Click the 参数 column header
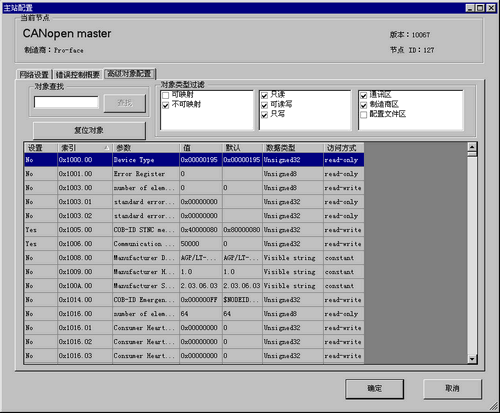This screenshot has height=413, width=500. coord(146,148)
